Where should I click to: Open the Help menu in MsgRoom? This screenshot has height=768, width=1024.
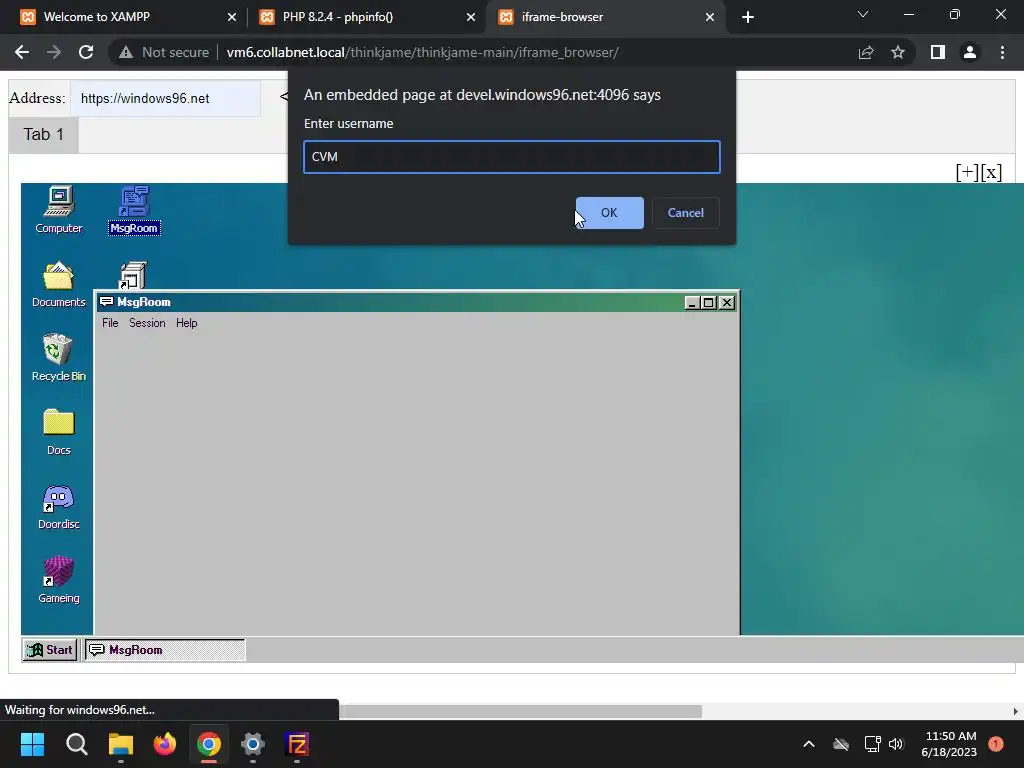tap(187, 323)
